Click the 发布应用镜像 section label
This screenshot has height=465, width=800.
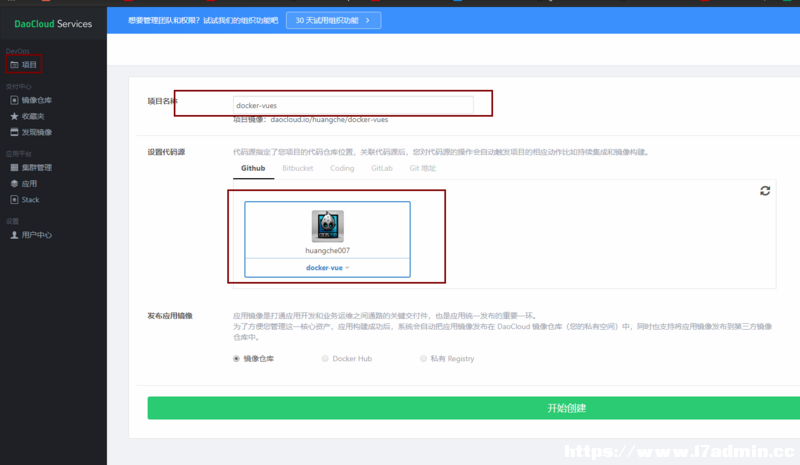[x=170, y=316]
